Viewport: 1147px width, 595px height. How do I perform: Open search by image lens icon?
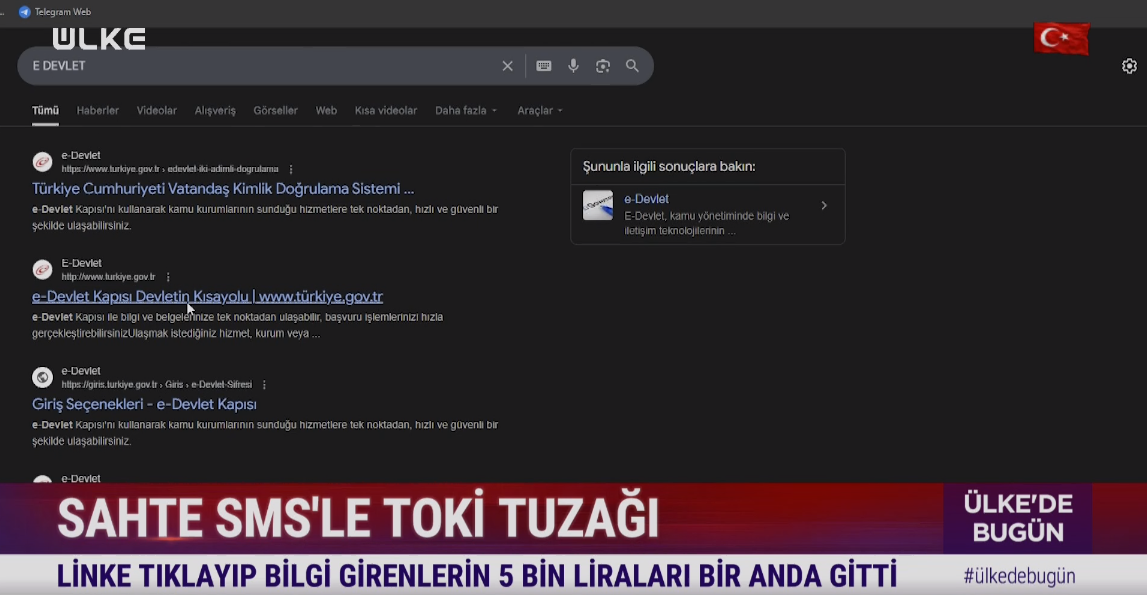pos(603,66)
